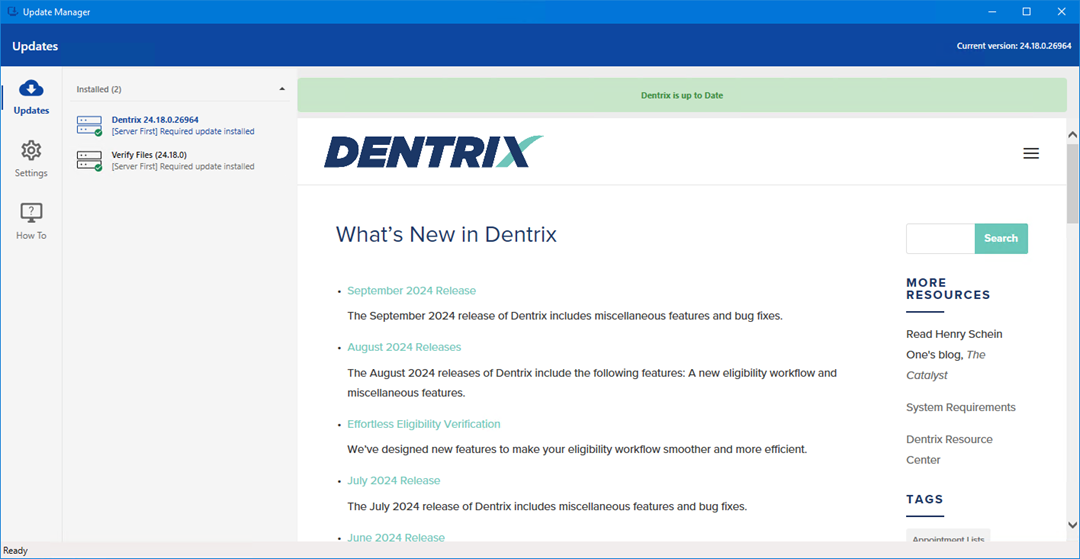Open July 2024 Release link
The width and height of the screenshot is (1080, 559).
point(393,481)
